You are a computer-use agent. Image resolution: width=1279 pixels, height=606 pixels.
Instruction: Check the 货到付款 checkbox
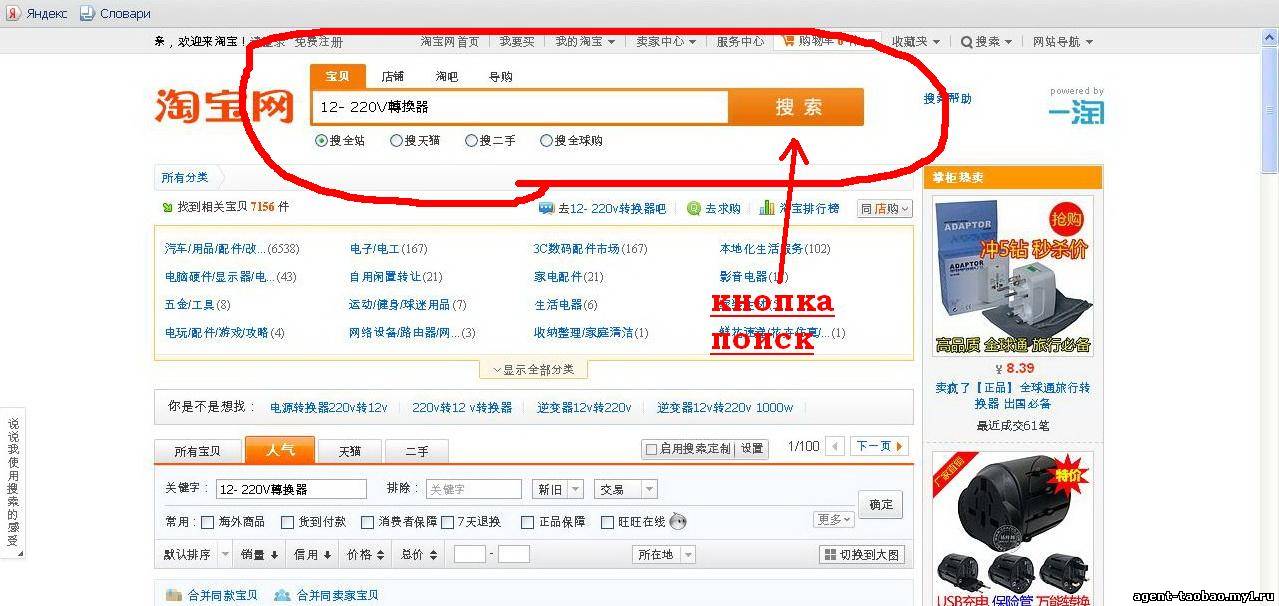coord(287,522)
